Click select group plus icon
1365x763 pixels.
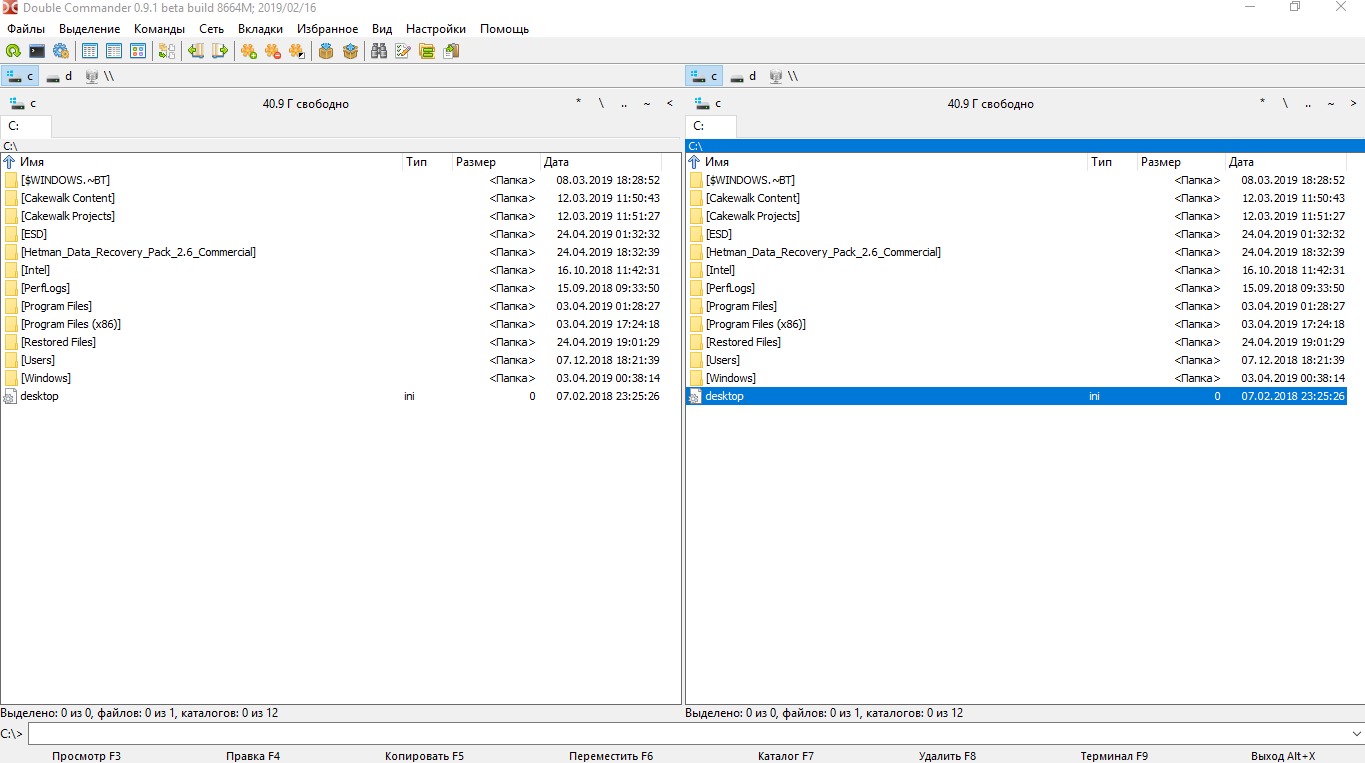point(249,51)
